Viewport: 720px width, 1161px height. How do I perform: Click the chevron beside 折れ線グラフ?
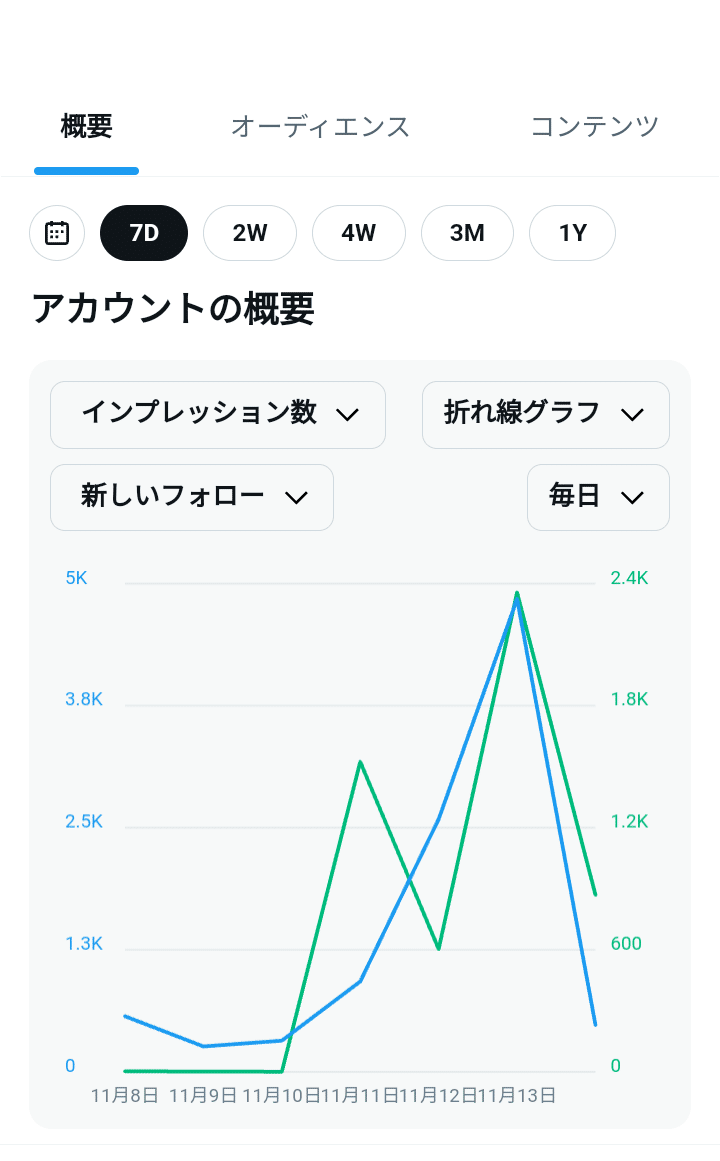631,415
